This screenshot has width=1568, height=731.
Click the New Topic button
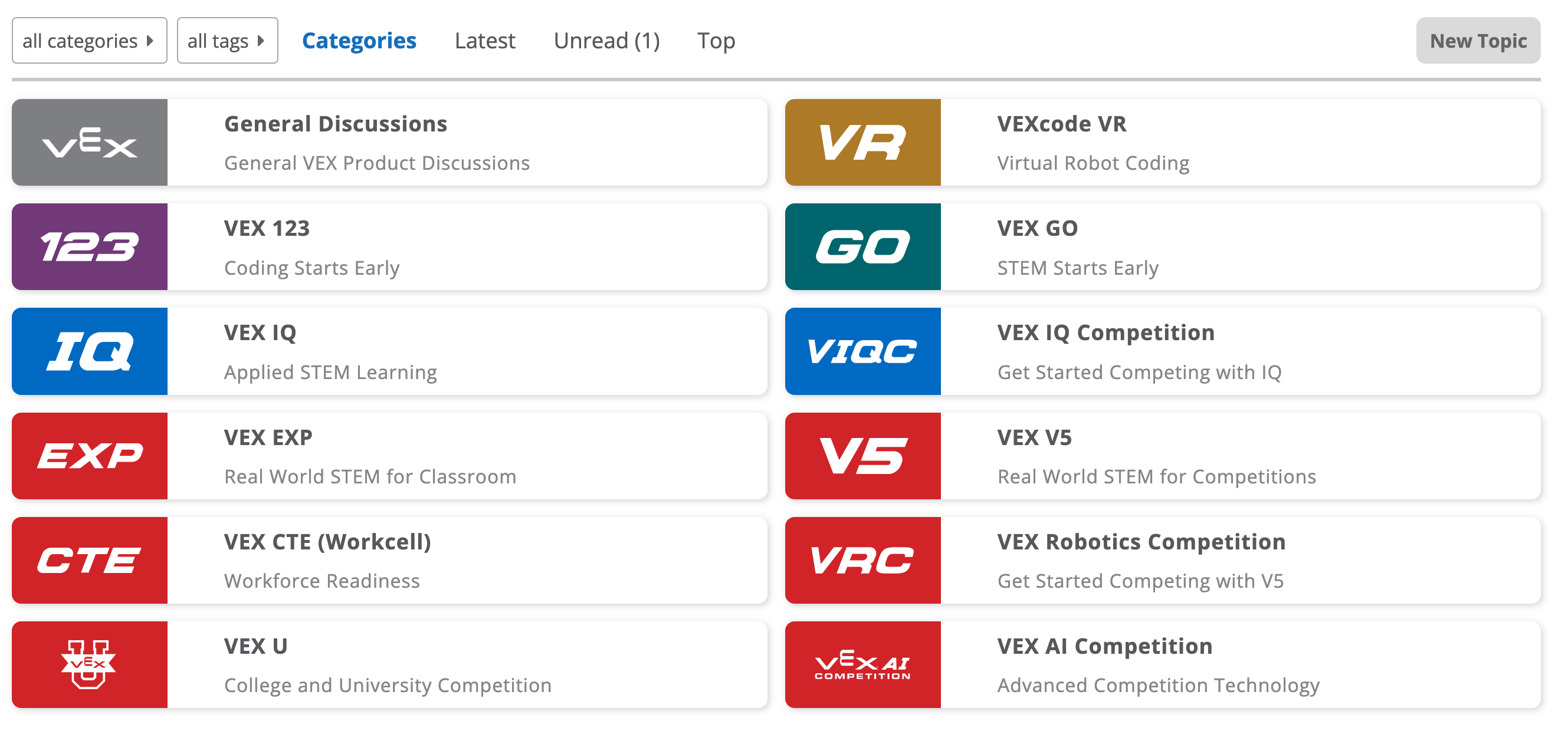tap(1478, 40)
